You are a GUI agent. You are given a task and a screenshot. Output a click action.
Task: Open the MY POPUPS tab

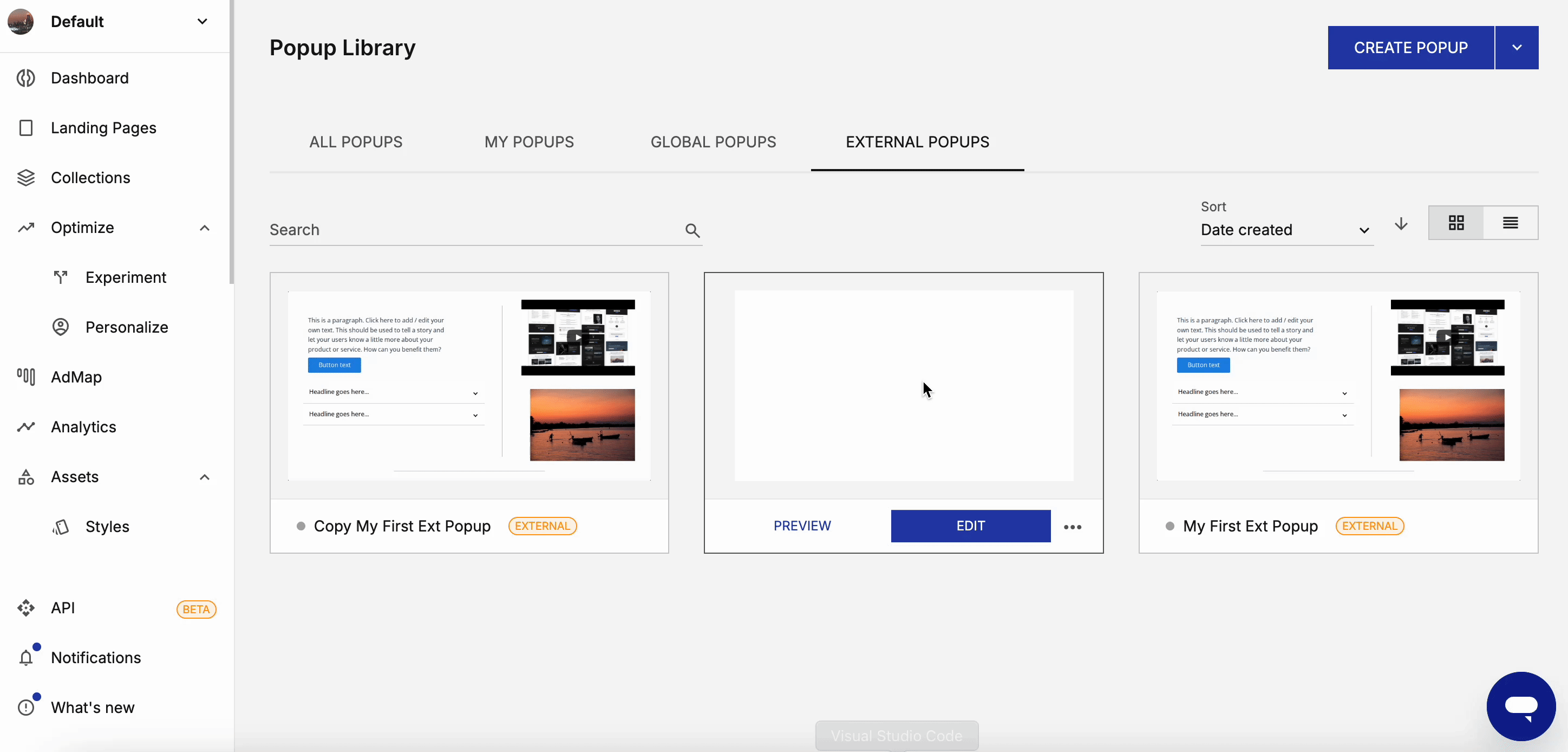pos(529,142)
